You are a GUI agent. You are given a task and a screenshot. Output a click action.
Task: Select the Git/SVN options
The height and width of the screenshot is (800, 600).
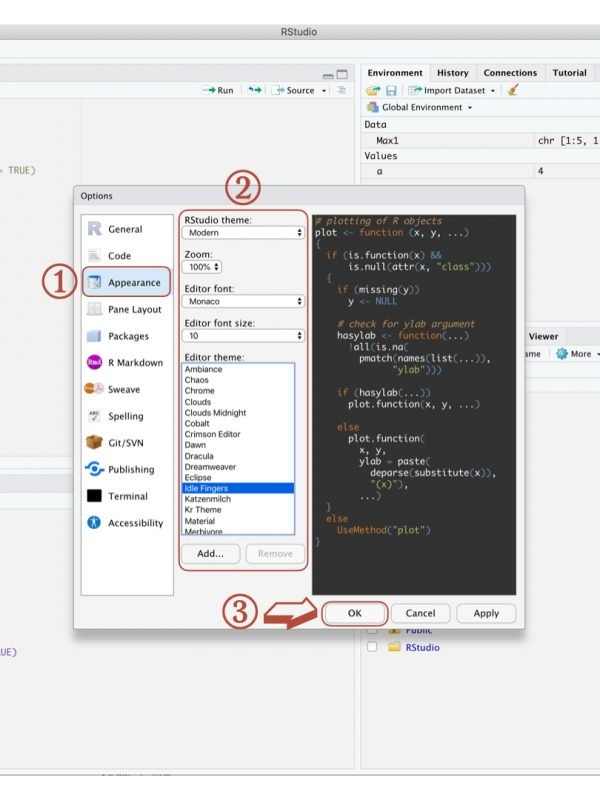pos(126,442)
